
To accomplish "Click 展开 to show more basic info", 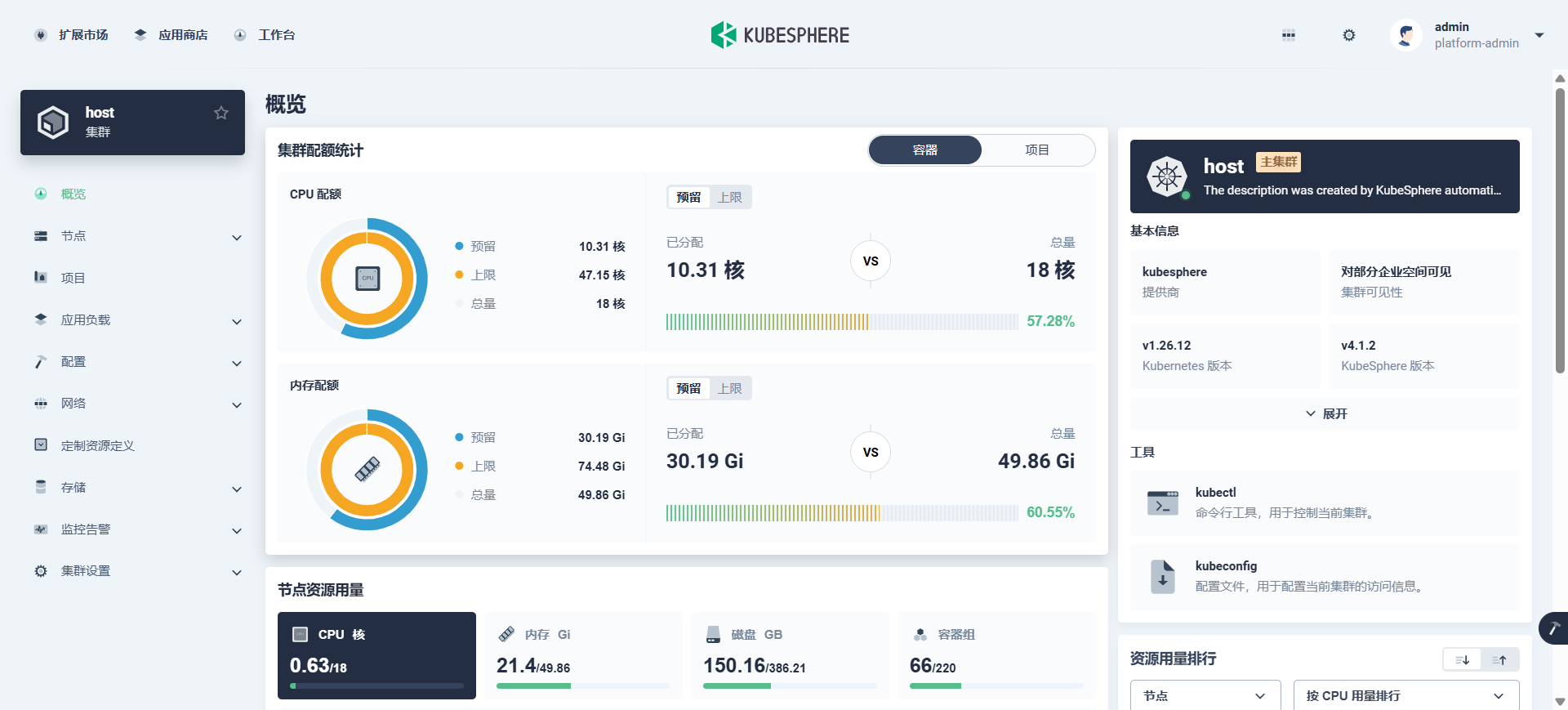I will tap(1325, 413).
